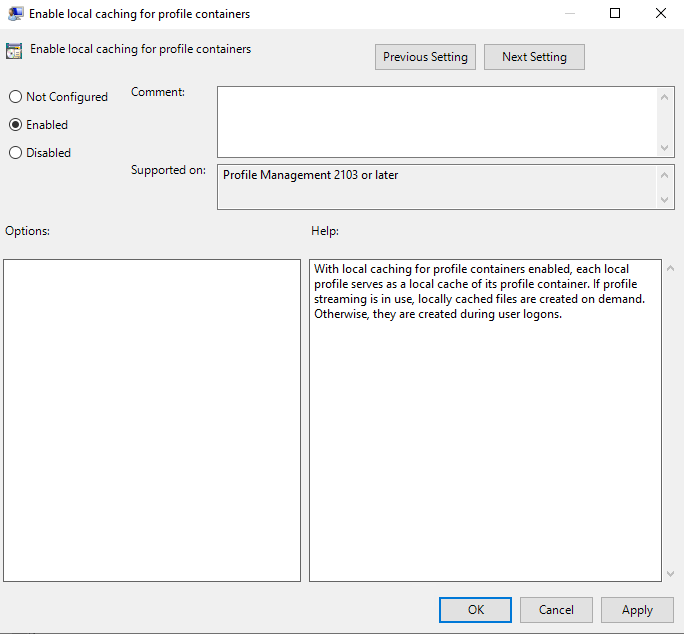Click the policy icon in the title bar
The width and height of the screenshot is (684, 634).
16,14
